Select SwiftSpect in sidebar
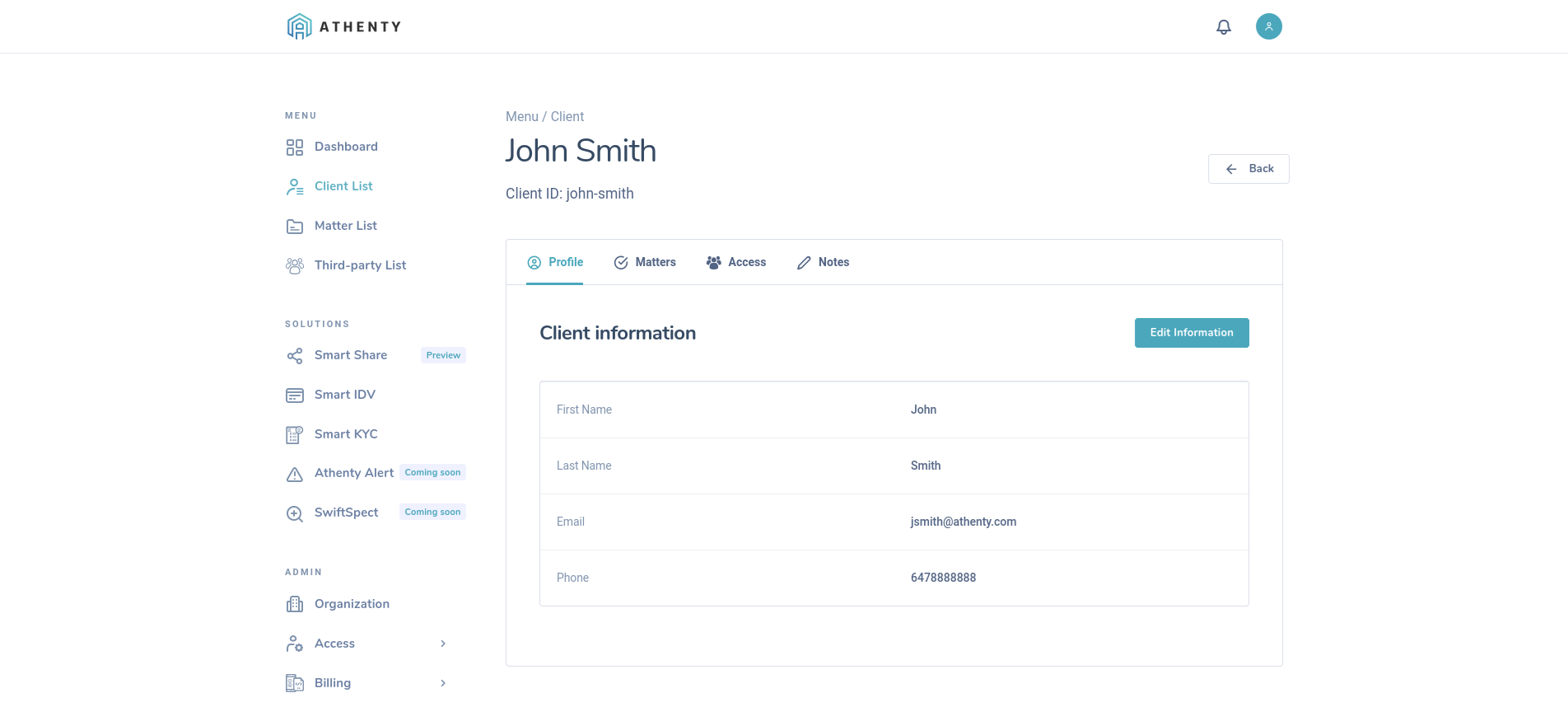This screenshot has height=721, width=1568. (347, 513)
